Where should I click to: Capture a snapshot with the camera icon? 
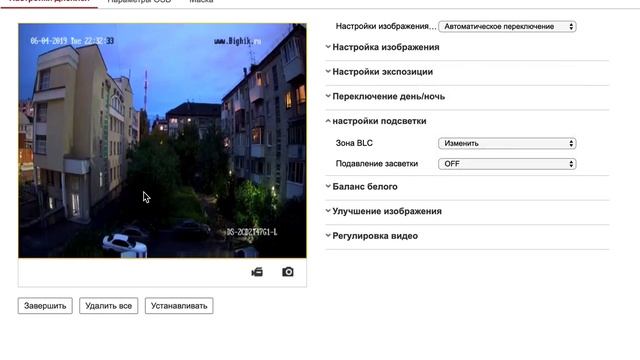click(288, 272)
